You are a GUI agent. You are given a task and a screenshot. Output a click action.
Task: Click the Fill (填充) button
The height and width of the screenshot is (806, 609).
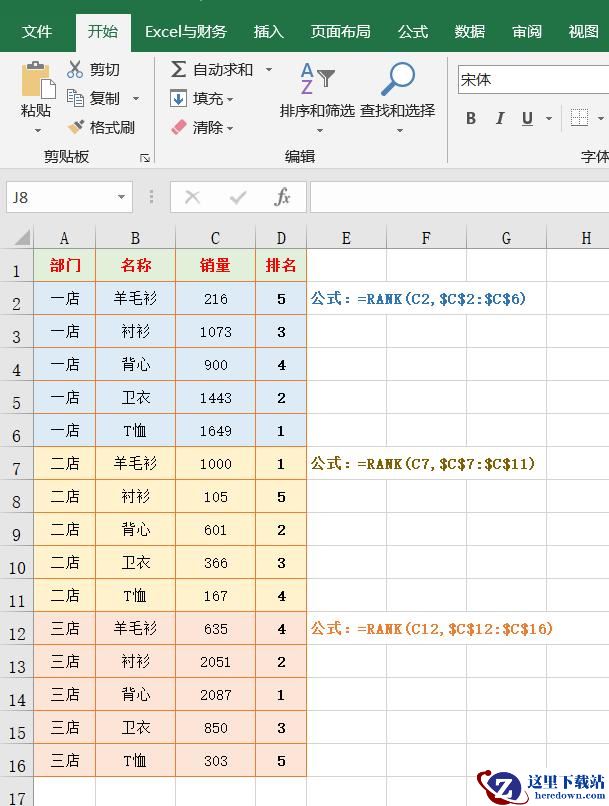pyautogui.click(x=201, y=98)
